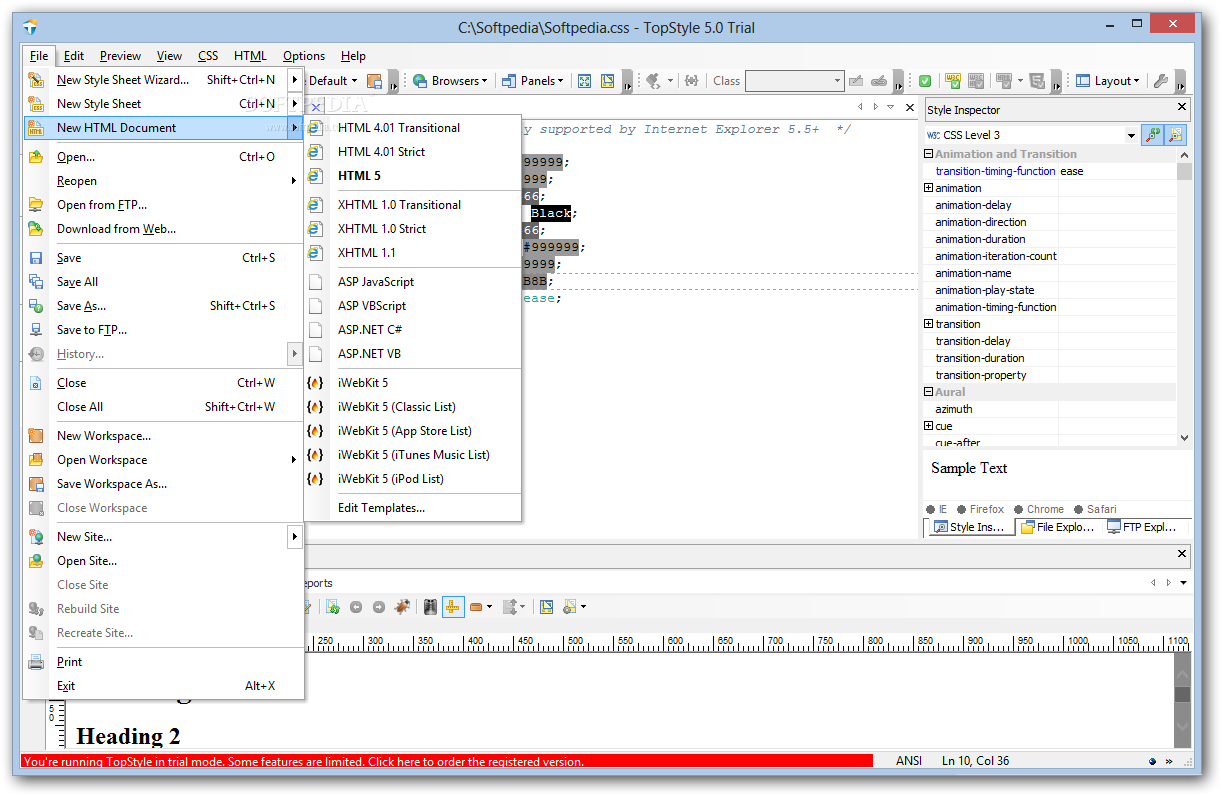Image resolution: width=1222 pixels, height=796 pixels.
Task: Click the second icon right of Class box
Action: click(x=879, y=81)
